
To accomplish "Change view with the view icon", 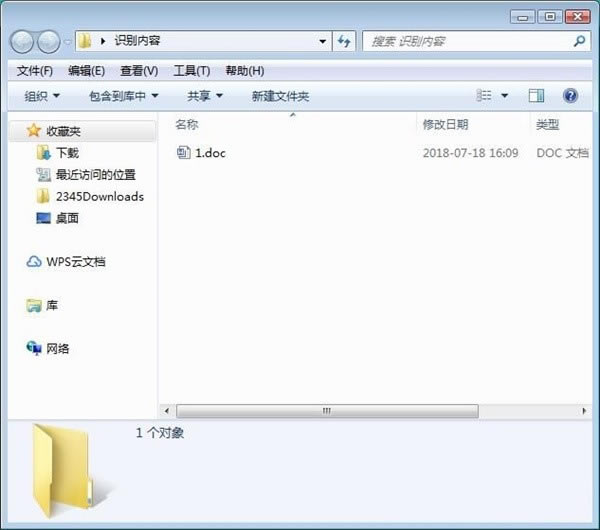I will [x=484, y=95].
